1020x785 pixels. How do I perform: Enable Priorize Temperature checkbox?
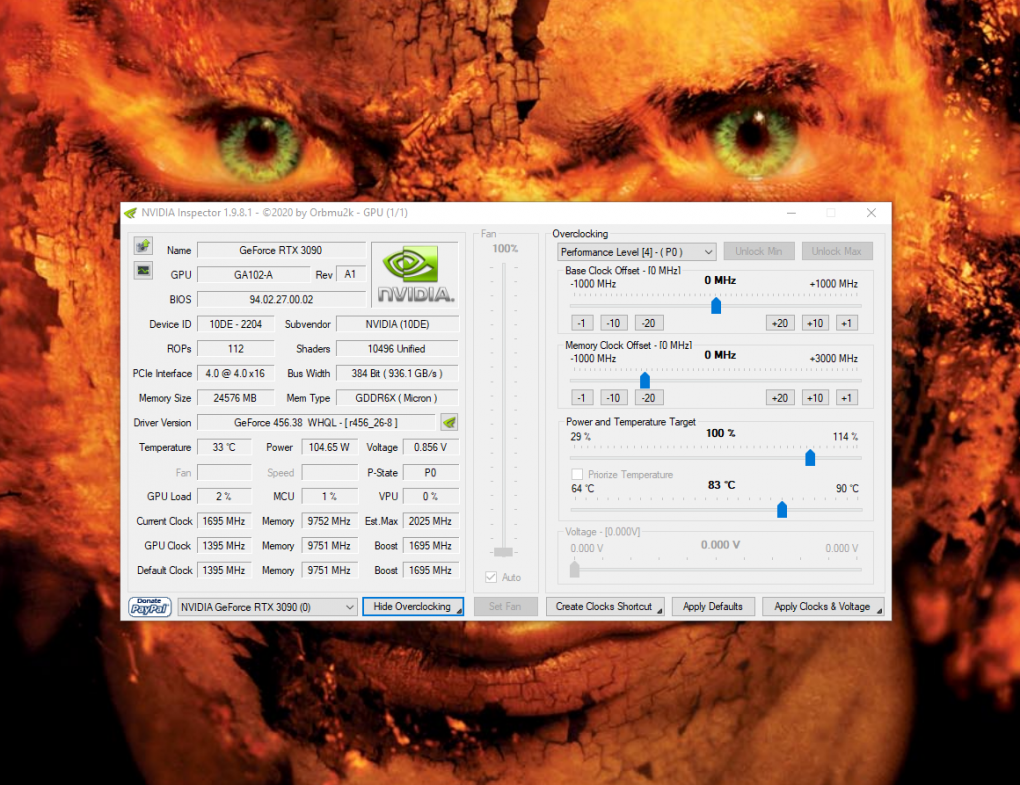(577, 474)
